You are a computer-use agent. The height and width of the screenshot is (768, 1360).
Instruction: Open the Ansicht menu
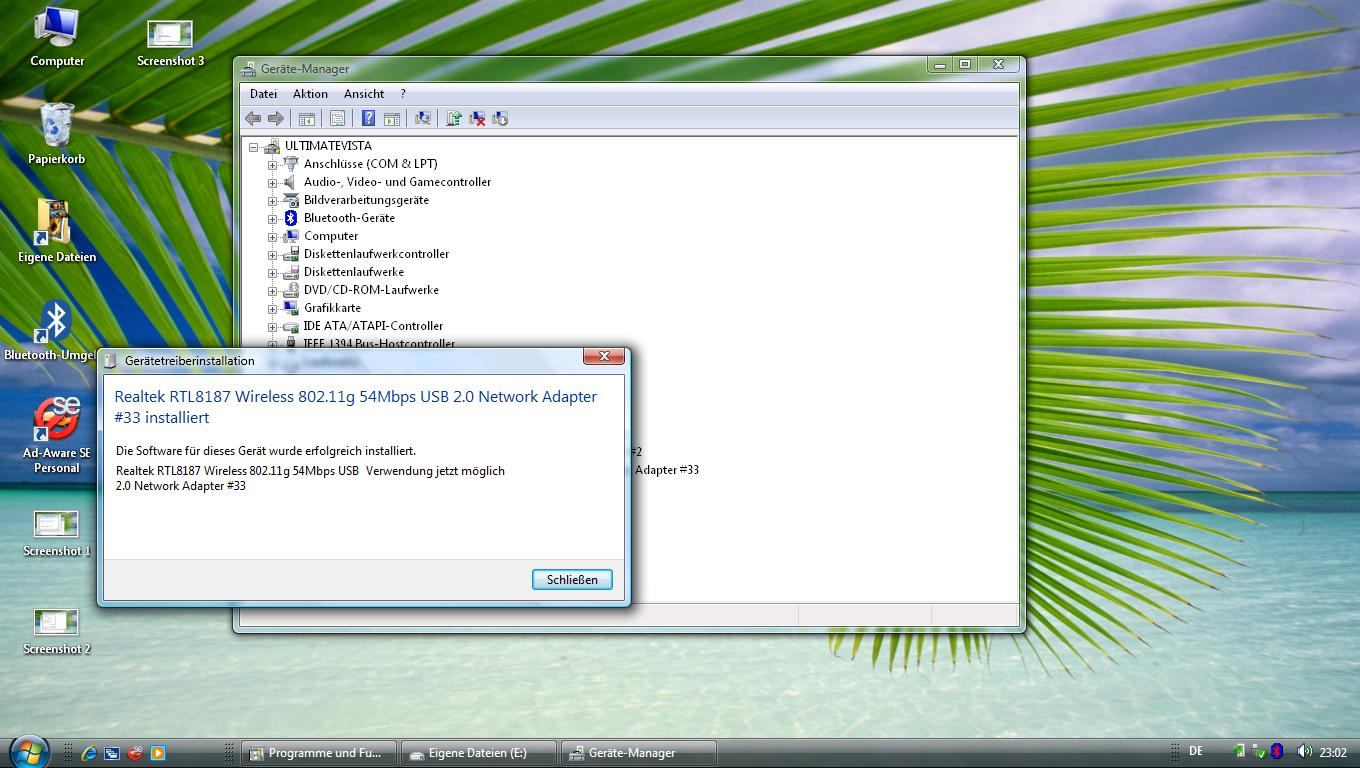(x=364, y=94)
